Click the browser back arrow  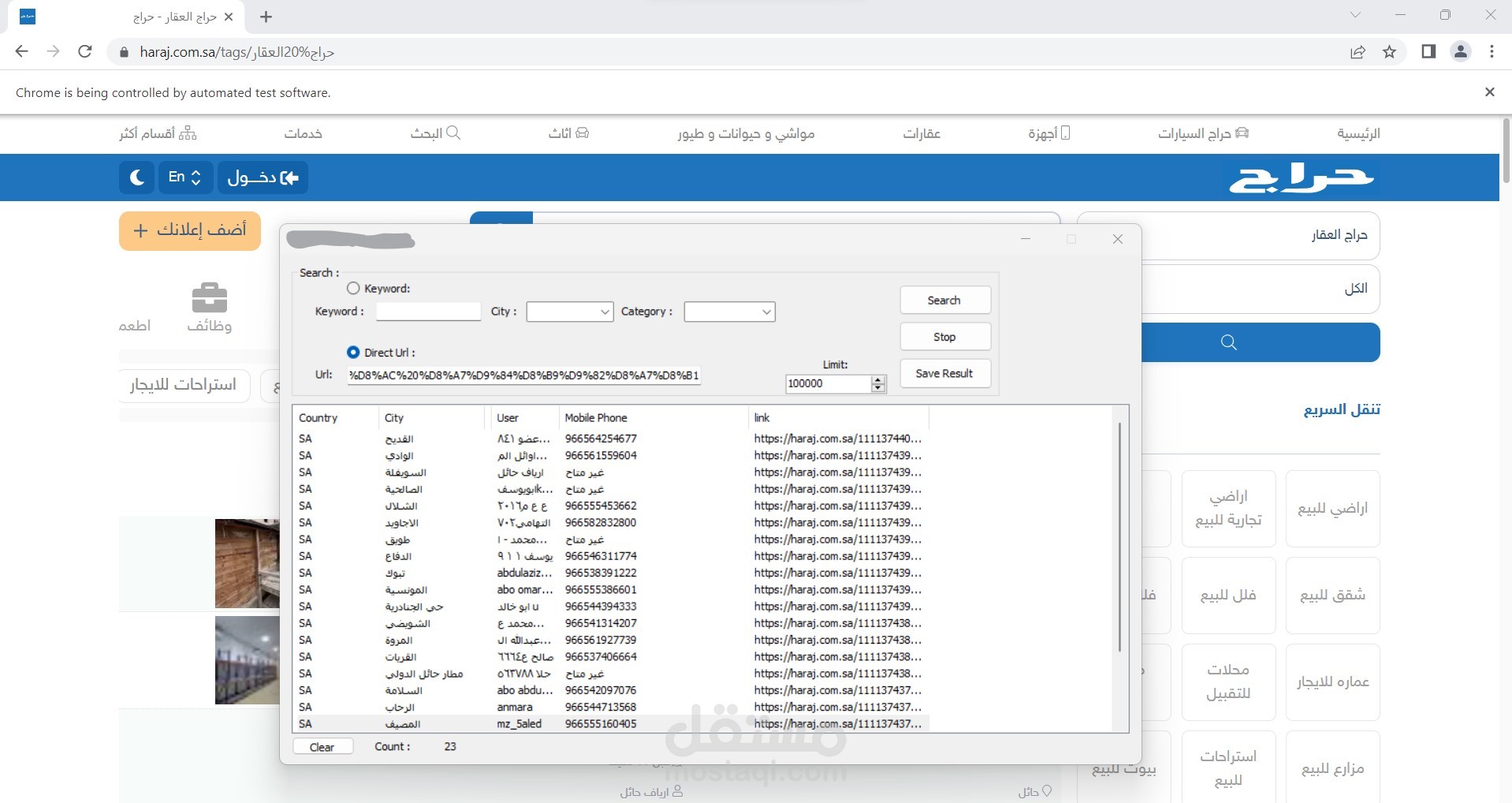pyautogui.click(x=21, y=52)
